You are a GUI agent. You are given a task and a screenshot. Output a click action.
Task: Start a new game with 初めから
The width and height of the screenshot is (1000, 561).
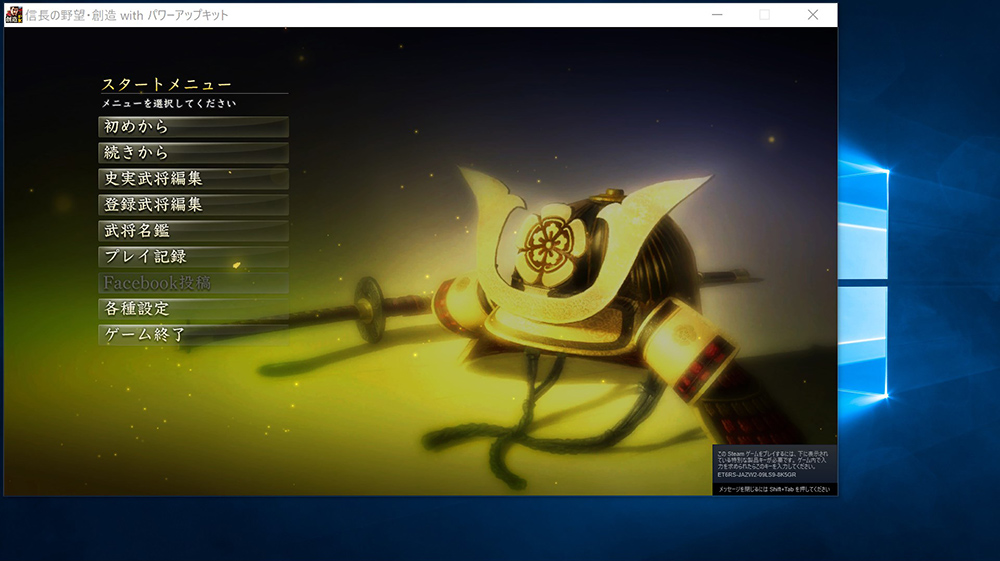tap(193, 127)
